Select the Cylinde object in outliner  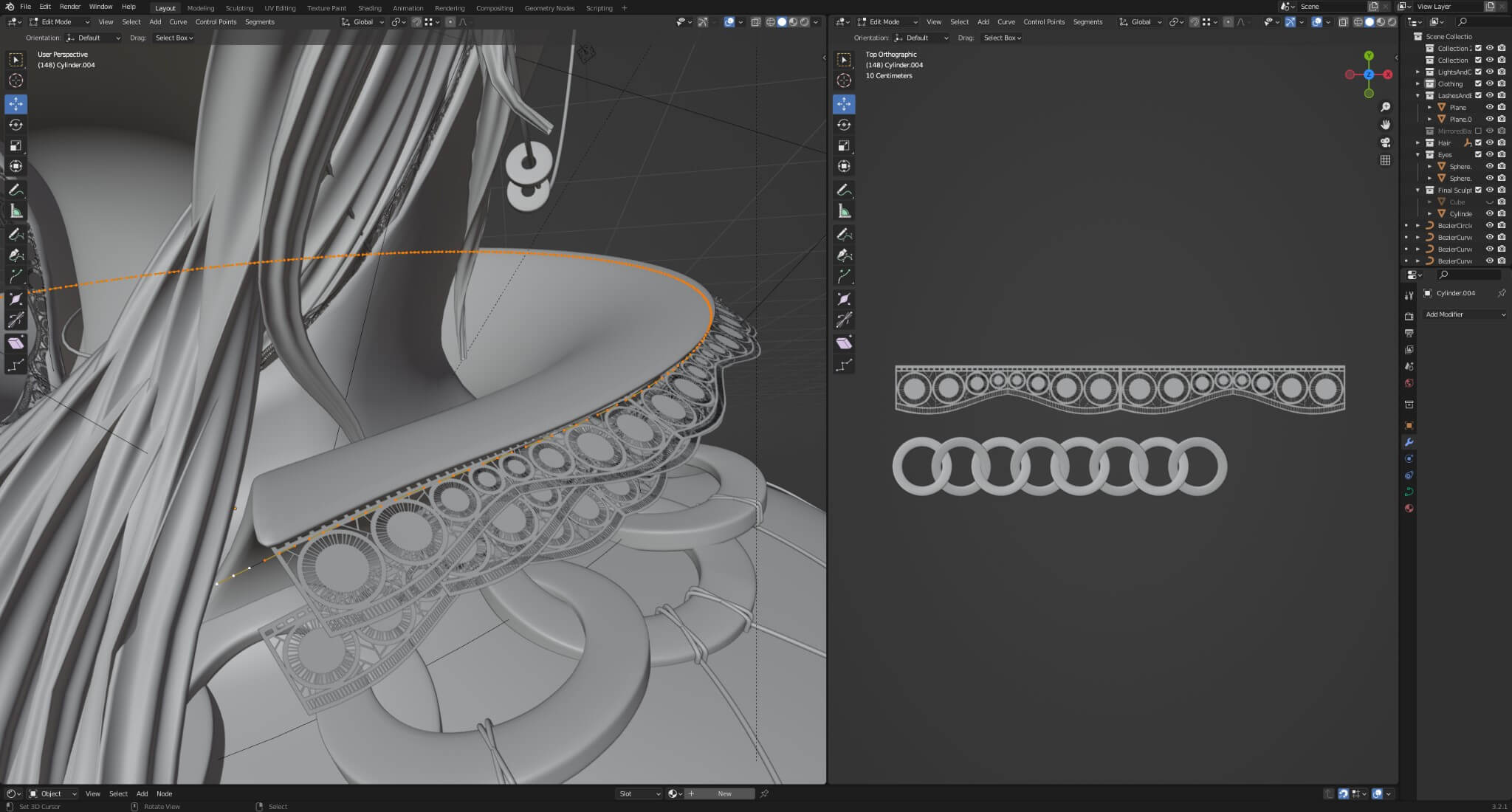tap(1460, 213)
